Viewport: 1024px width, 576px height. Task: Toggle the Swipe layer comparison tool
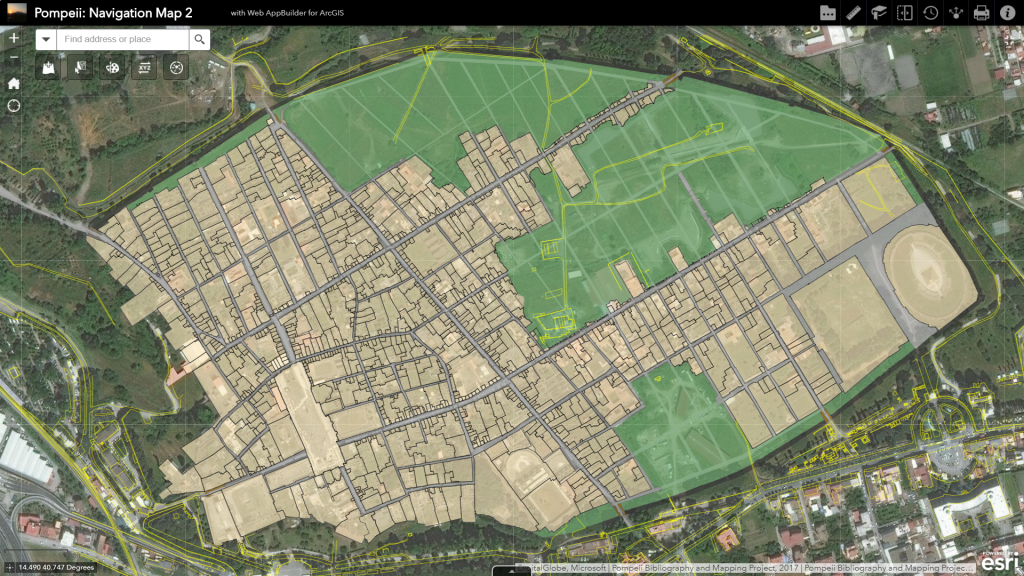pos(905,13)
